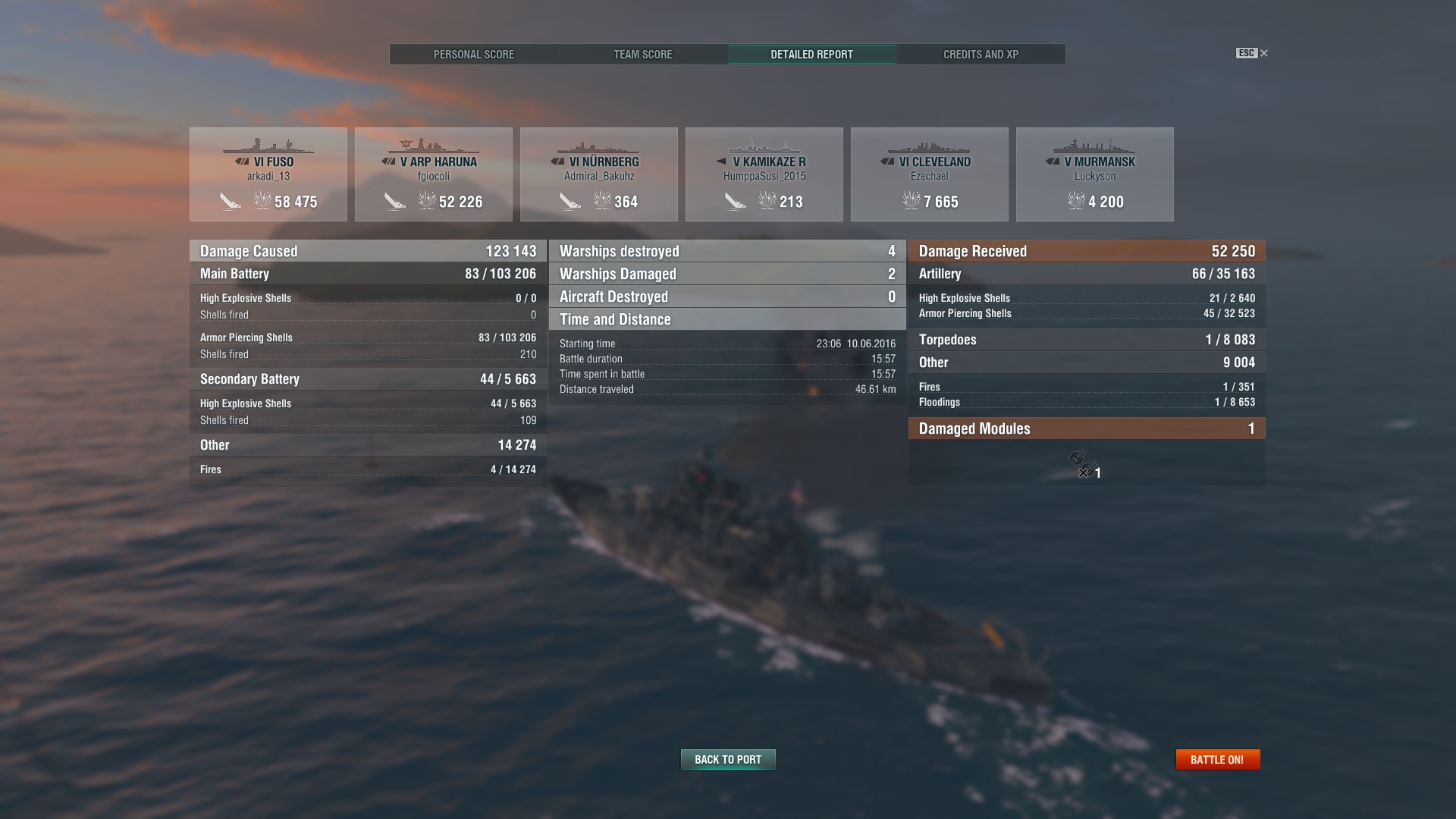Select the VI Cleveland ship card
The width and height of the screenshot is (1456, 819).
pos(930,174)
